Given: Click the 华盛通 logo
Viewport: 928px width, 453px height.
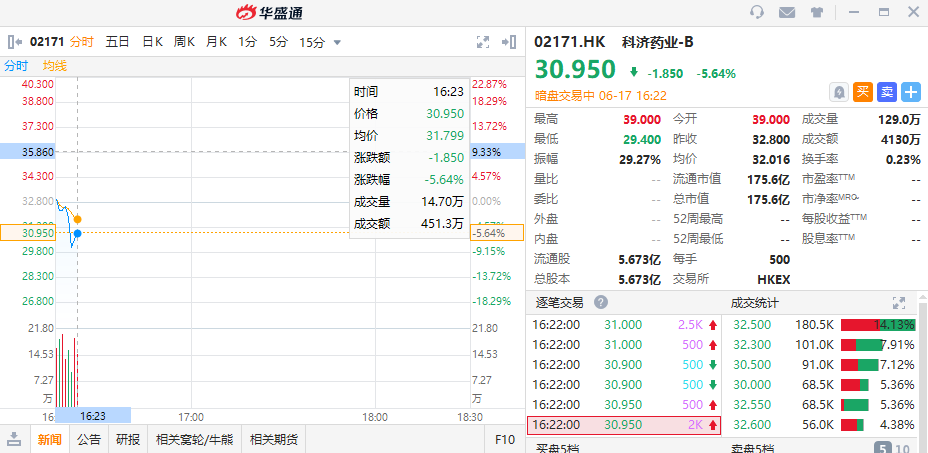Looking at the screenshot, I should point(269,12).
